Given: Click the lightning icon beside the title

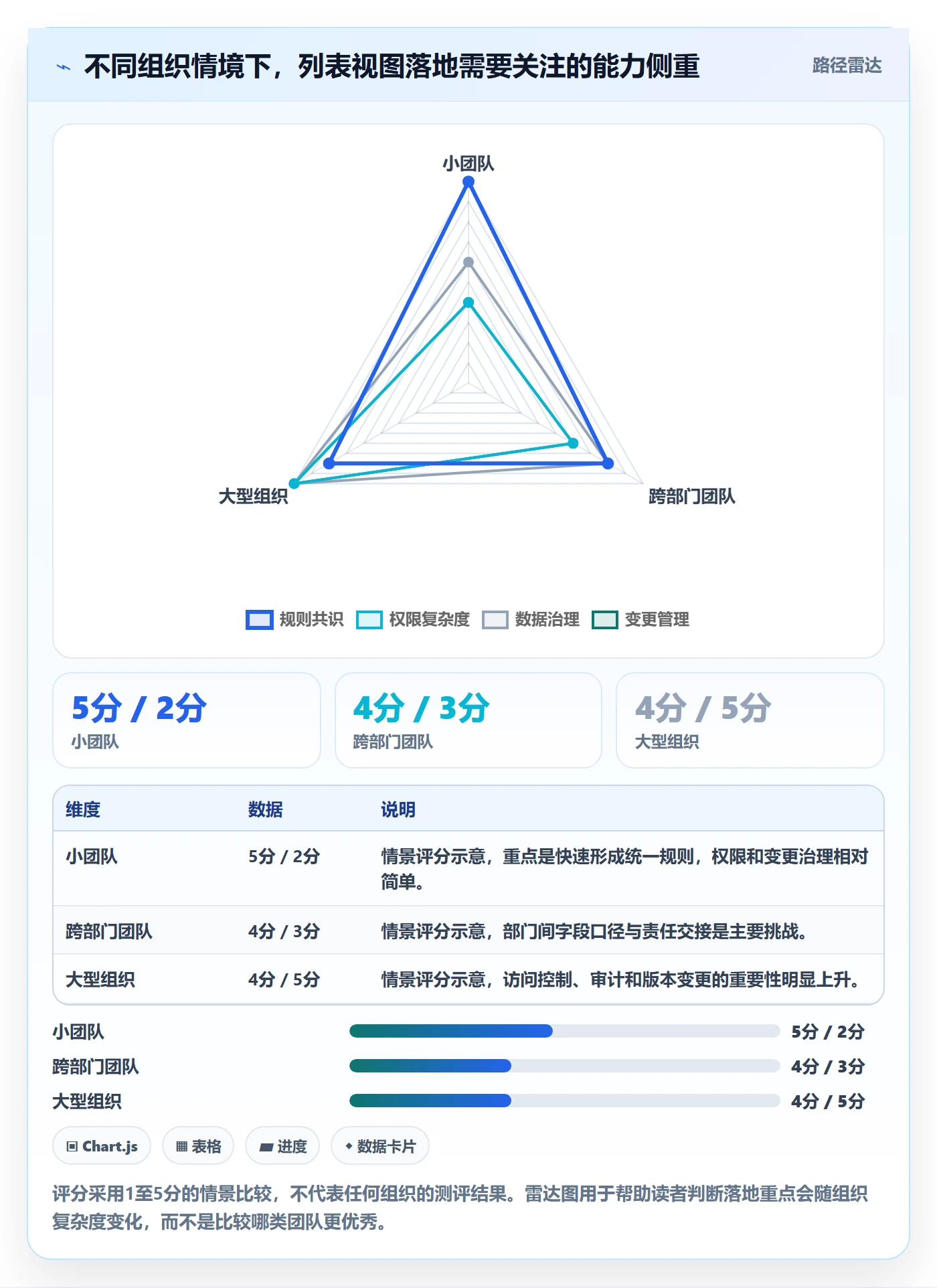Looking at the screenshot, I should 64,67.
